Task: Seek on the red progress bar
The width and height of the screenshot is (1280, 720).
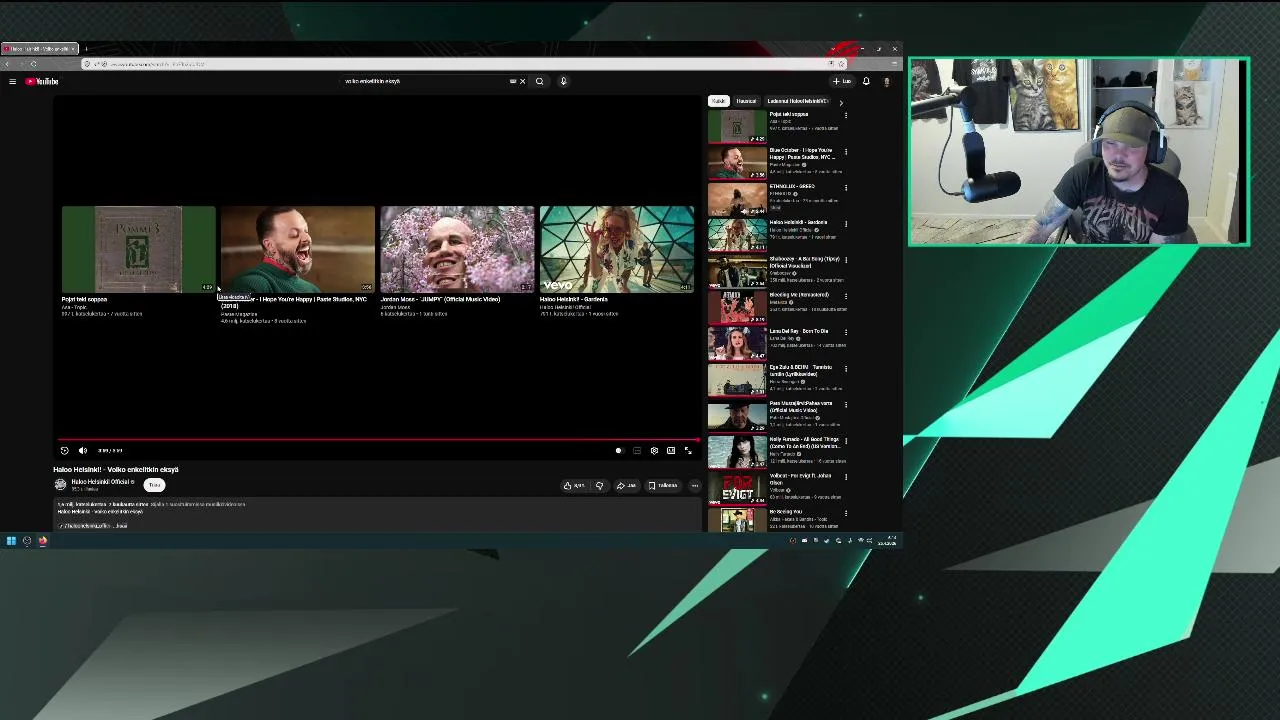Action: [x=379, y=439]
